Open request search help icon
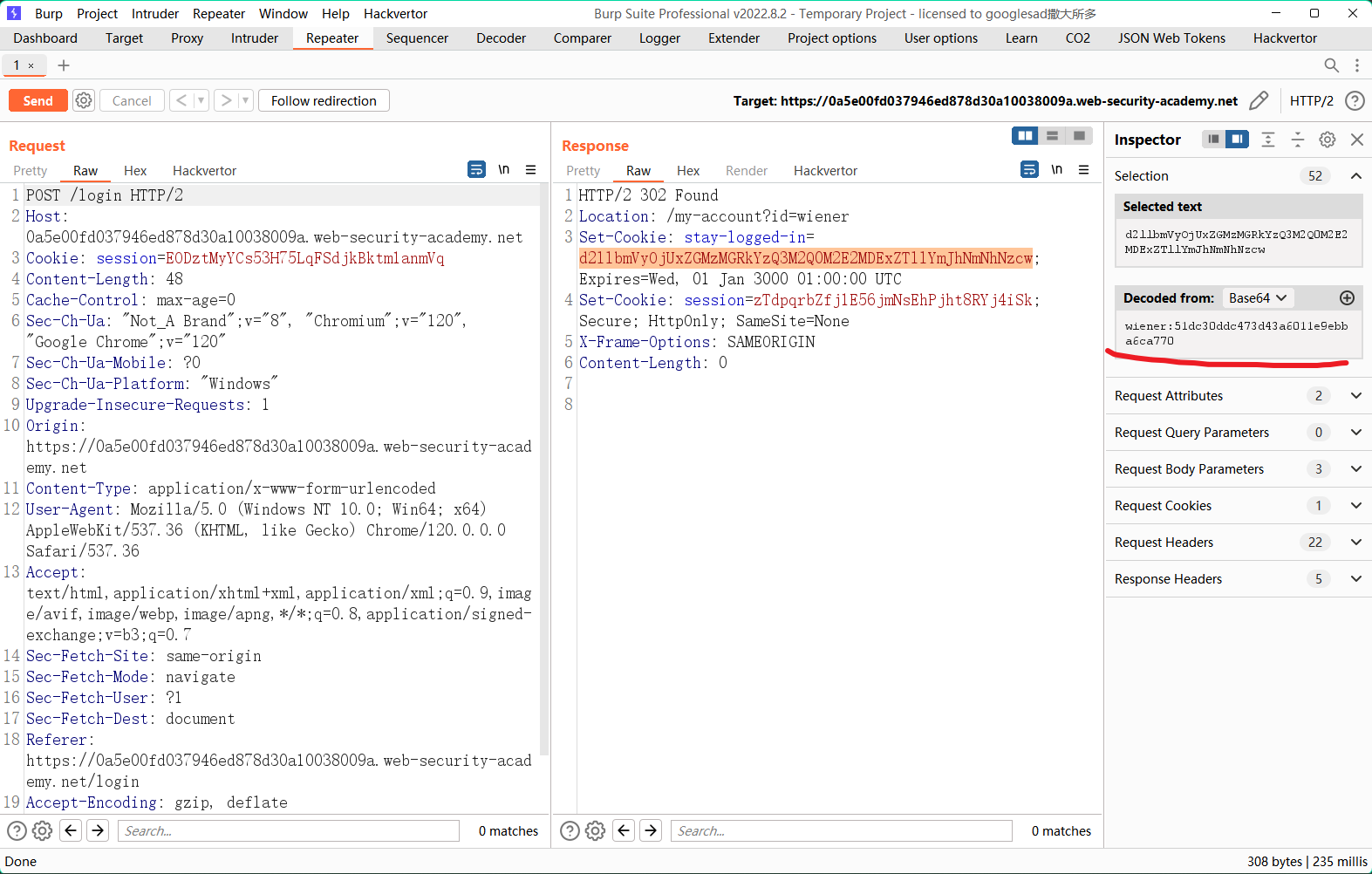Image resolution: width=1372 pixels, height=874 pixels. click(x=17, y=830)
